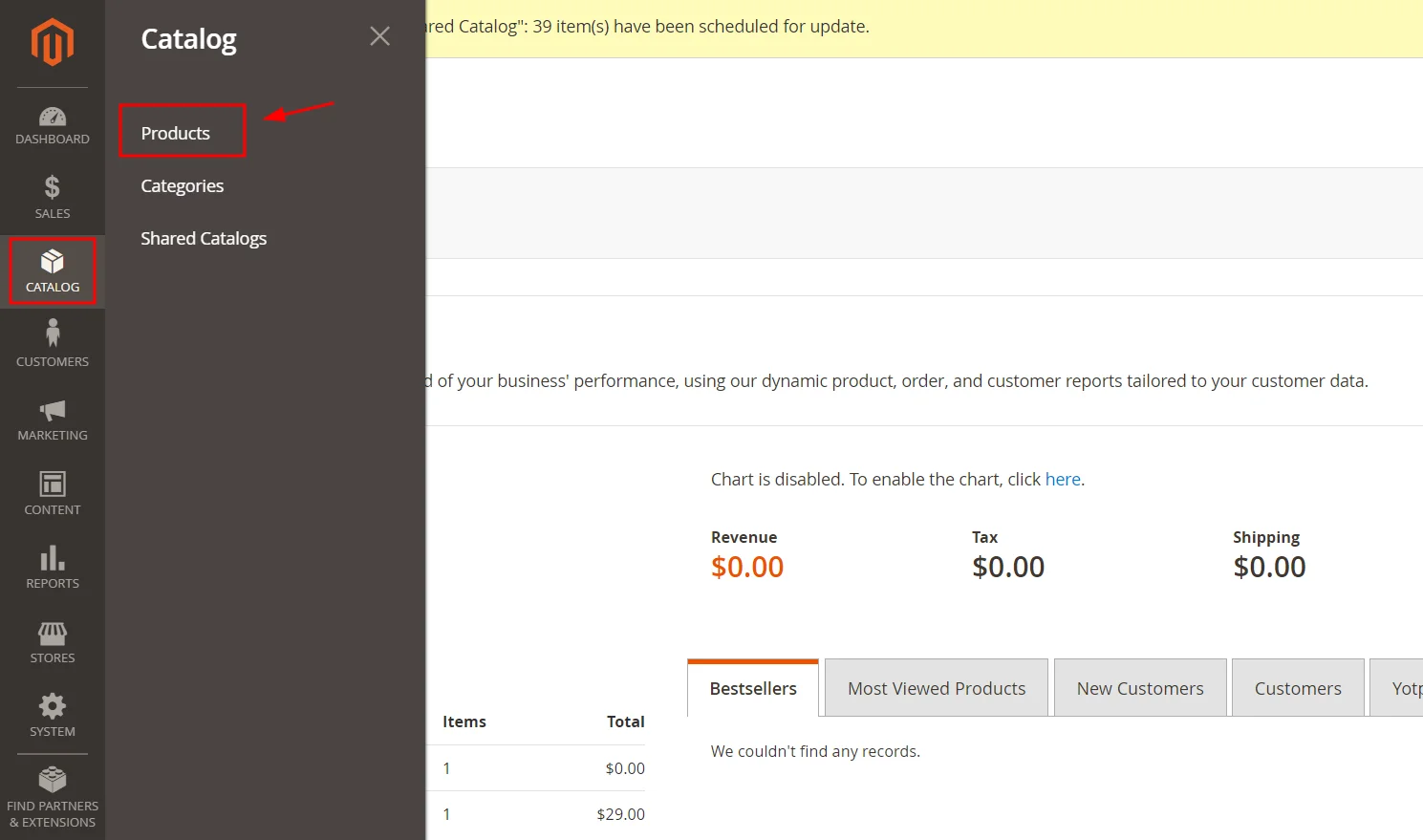Screen dimensions: 1423x840
Task: Switch to the Customers tab
Action: 1297,688
